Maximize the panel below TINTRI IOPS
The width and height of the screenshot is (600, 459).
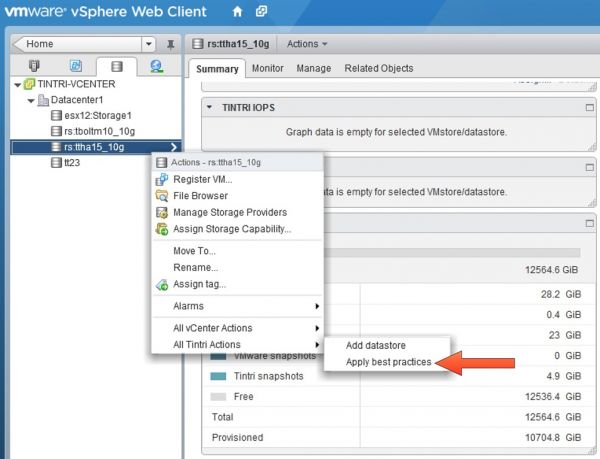tap(590, 168)
